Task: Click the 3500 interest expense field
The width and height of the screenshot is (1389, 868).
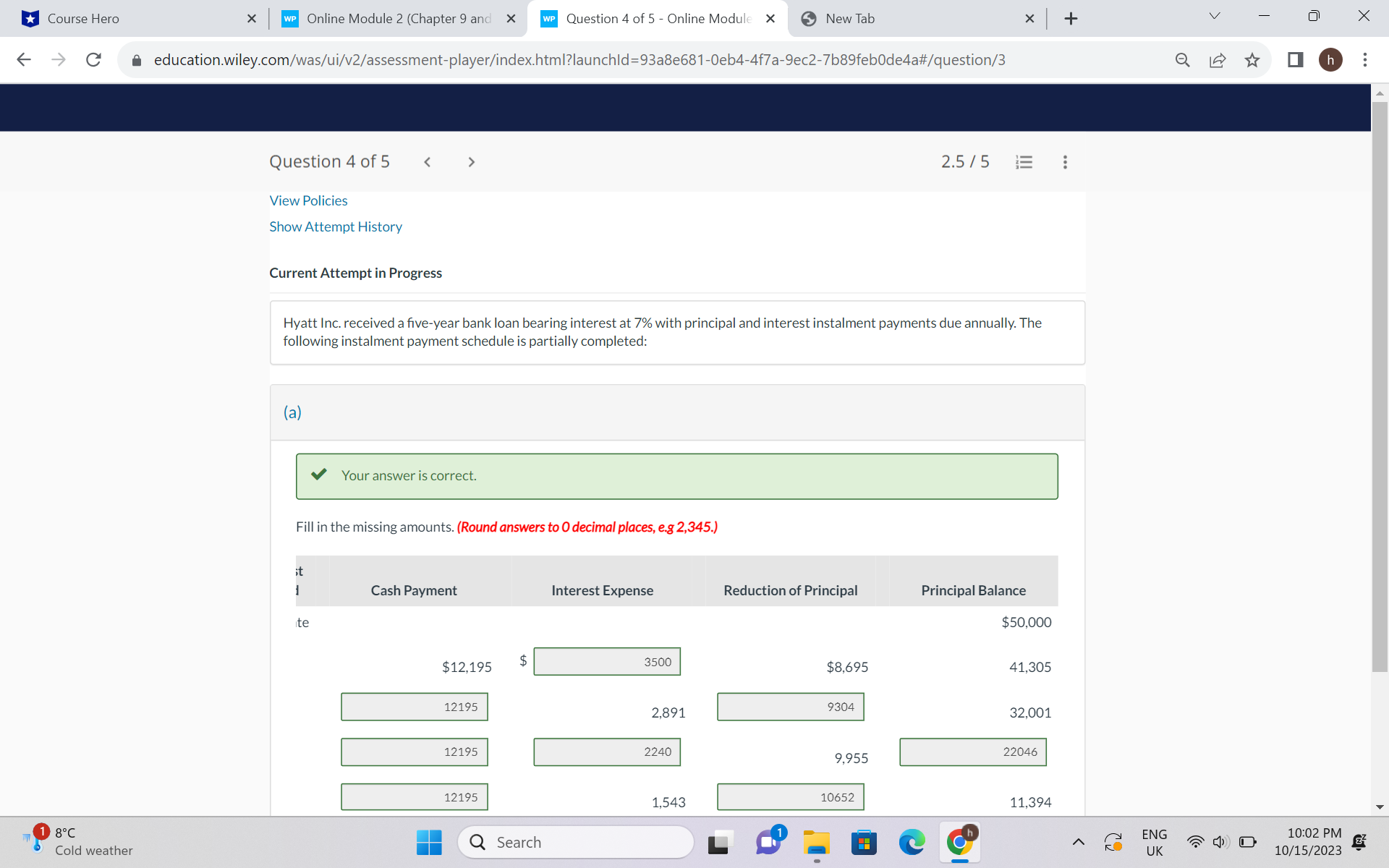Action: tap(606, 662)
